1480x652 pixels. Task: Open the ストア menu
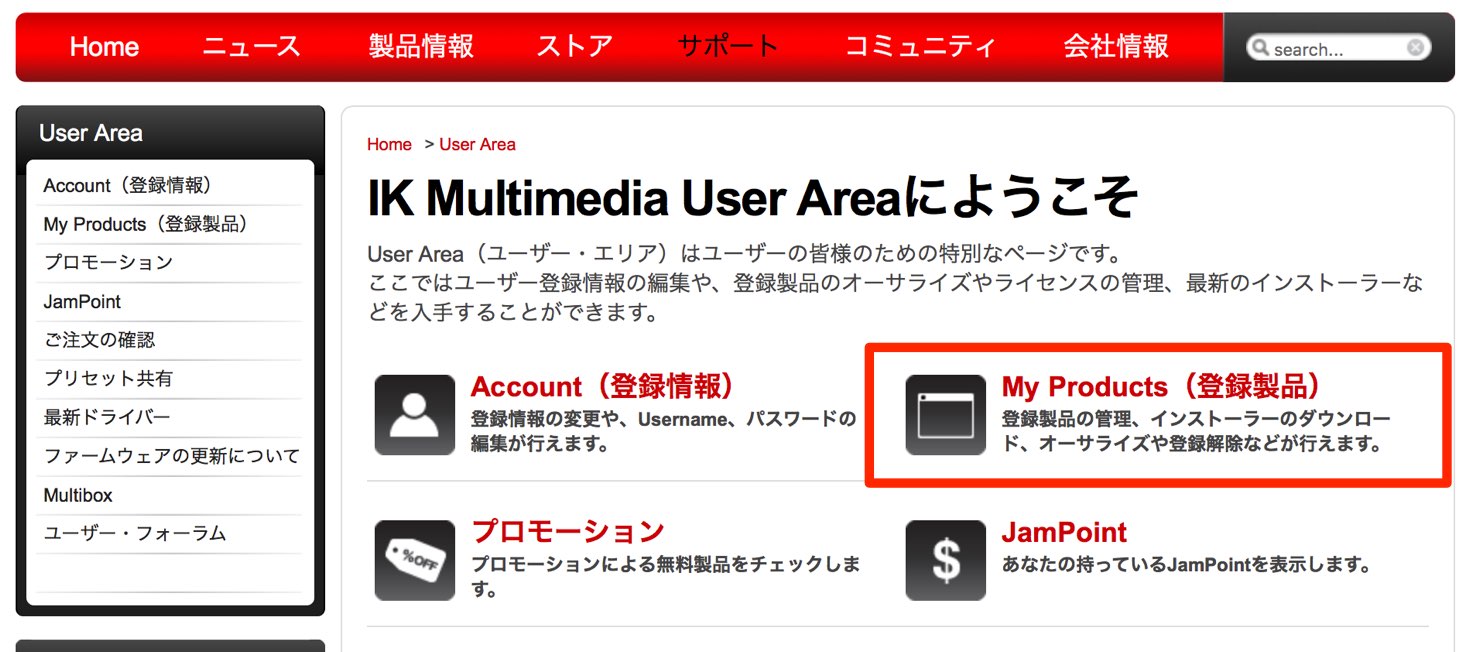[575, 47]
